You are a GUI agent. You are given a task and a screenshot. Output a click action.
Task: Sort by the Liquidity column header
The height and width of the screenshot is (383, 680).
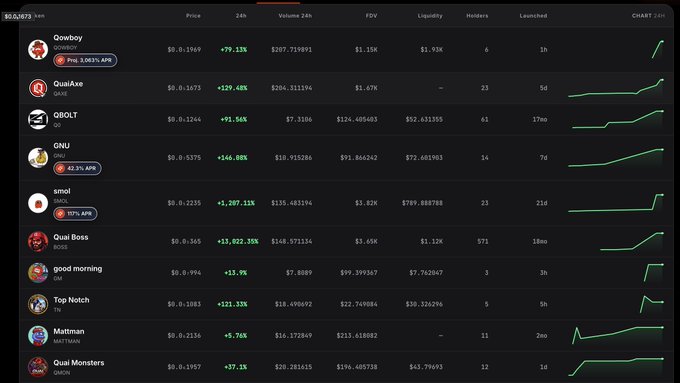click(x=430, y=16)
